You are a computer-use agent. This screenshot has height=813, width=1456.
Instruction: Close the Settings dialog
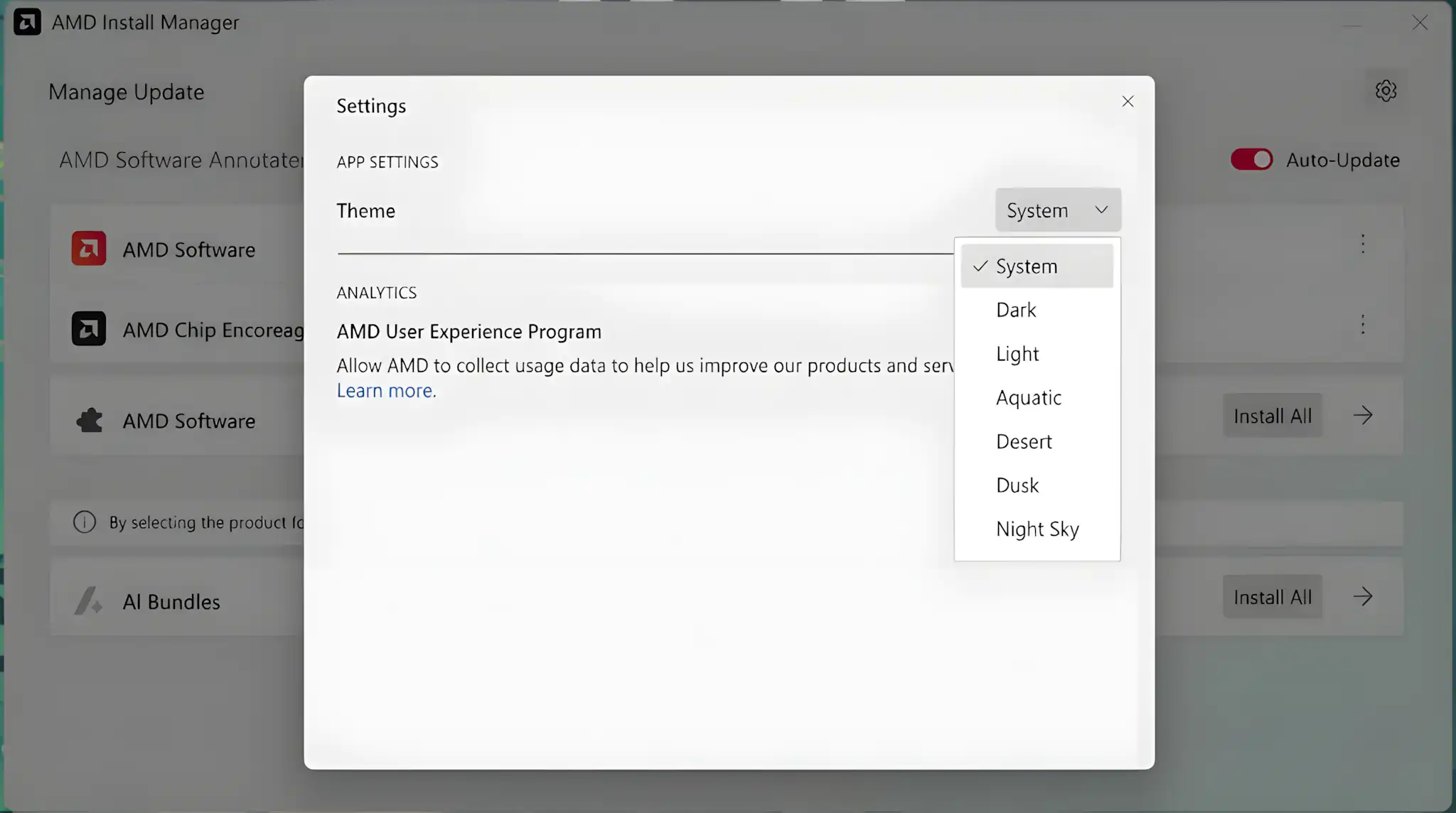[x=1128, y=102]
